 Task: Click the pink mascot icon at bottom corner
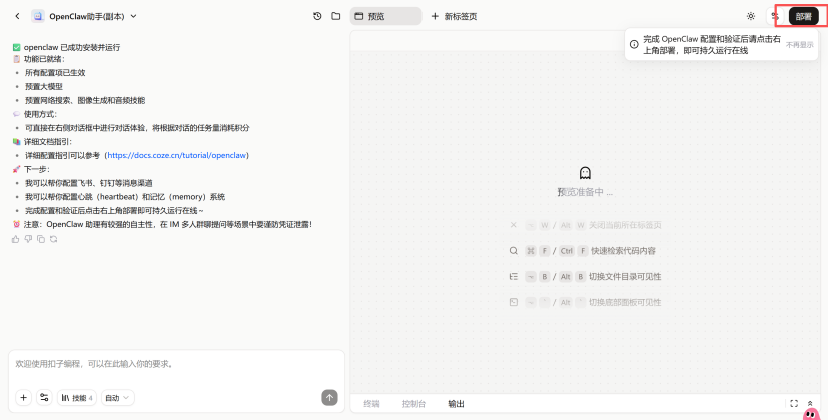[812, 415]
